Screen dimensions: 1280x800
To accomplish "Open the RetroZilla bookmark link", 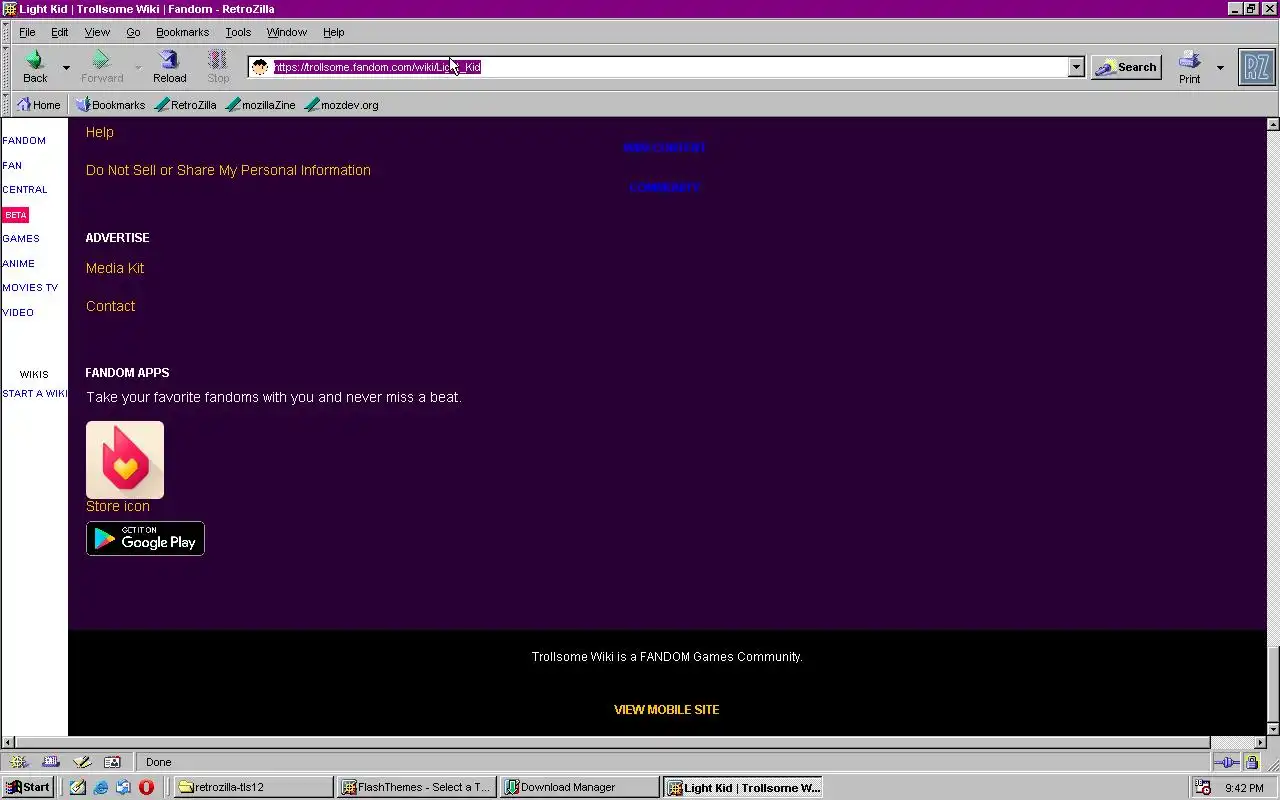I will click(185, 104).
